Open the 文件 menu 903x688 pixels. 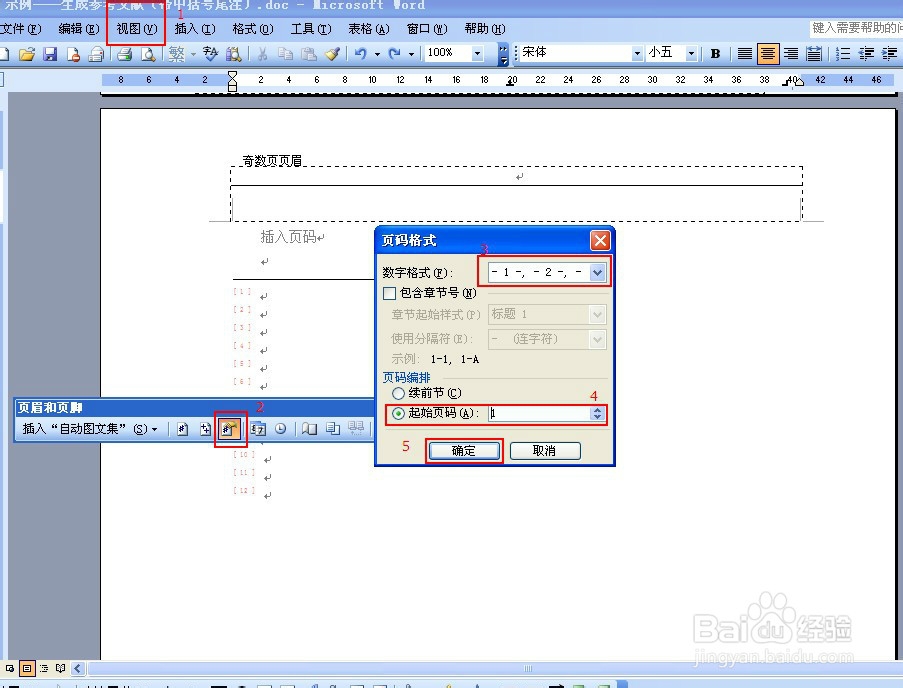(x=21, y=29)
